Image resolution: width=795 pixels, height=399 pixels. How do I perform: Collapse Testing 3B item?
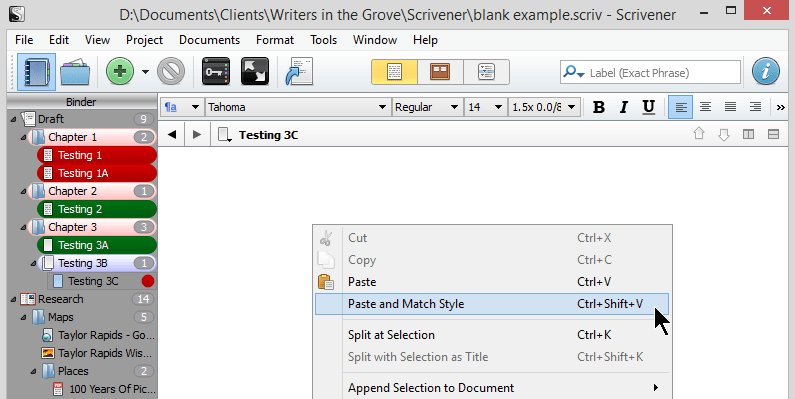point(33,264)
